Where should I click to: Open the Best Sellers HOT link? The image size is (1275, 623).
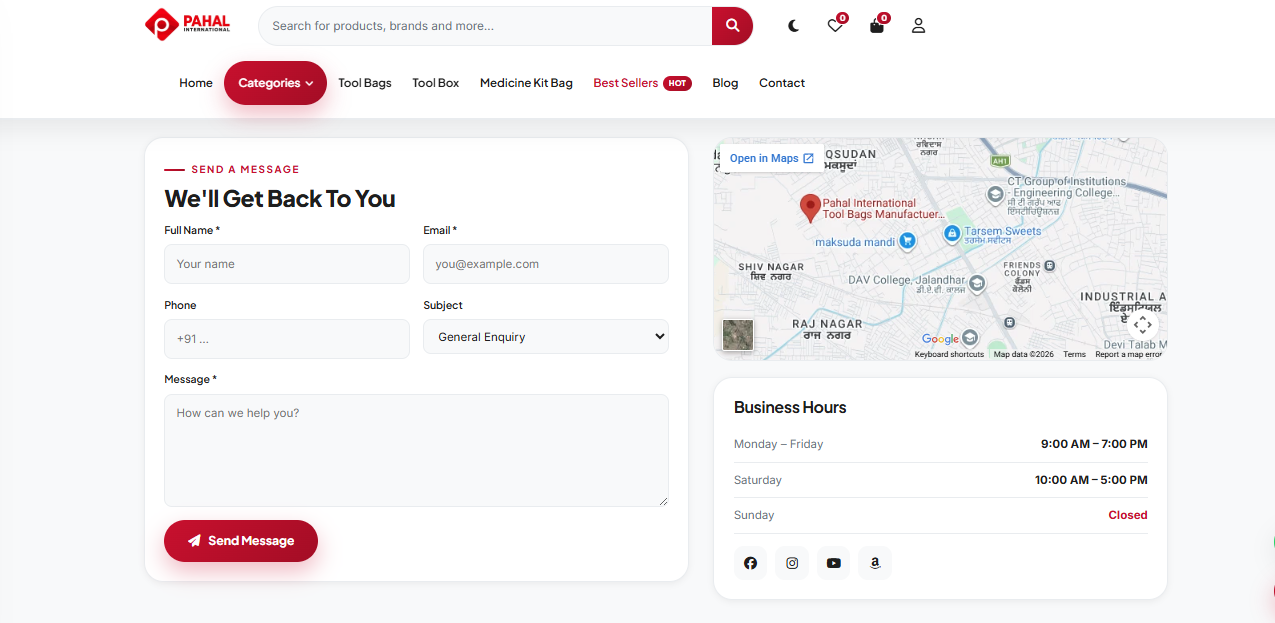[642, 83]
